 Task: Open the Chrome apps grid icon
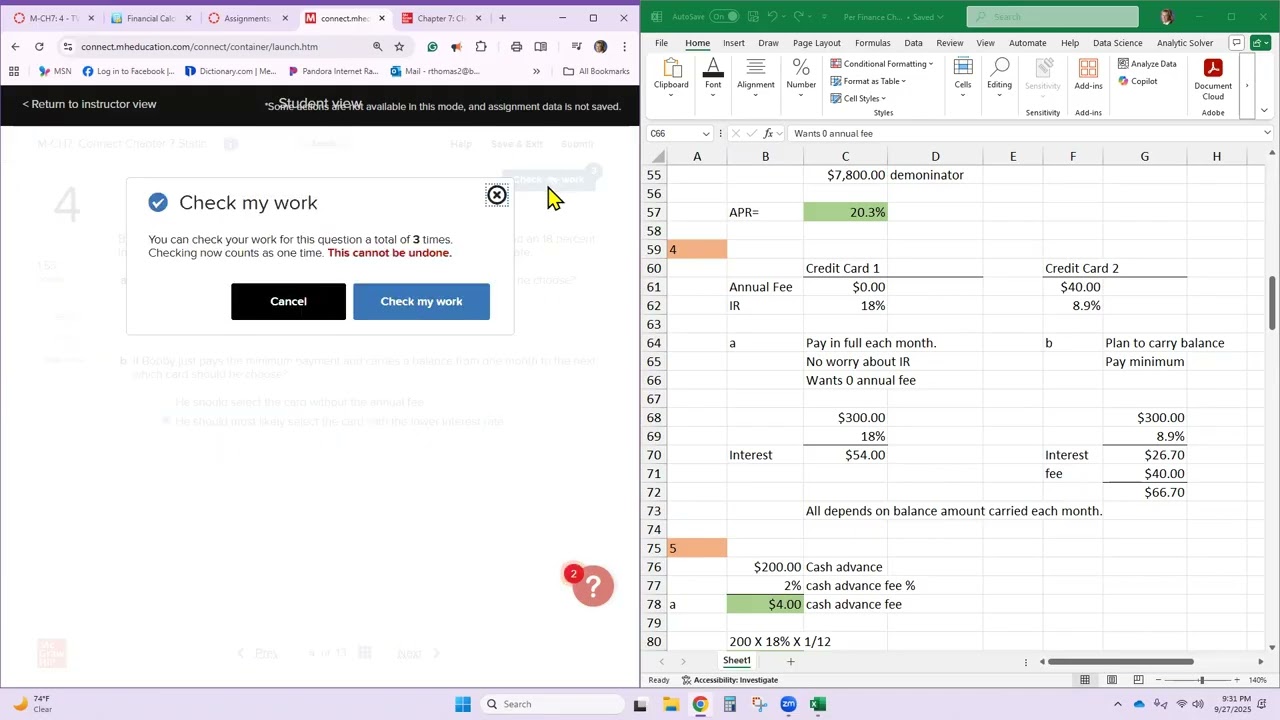[14, 71]
